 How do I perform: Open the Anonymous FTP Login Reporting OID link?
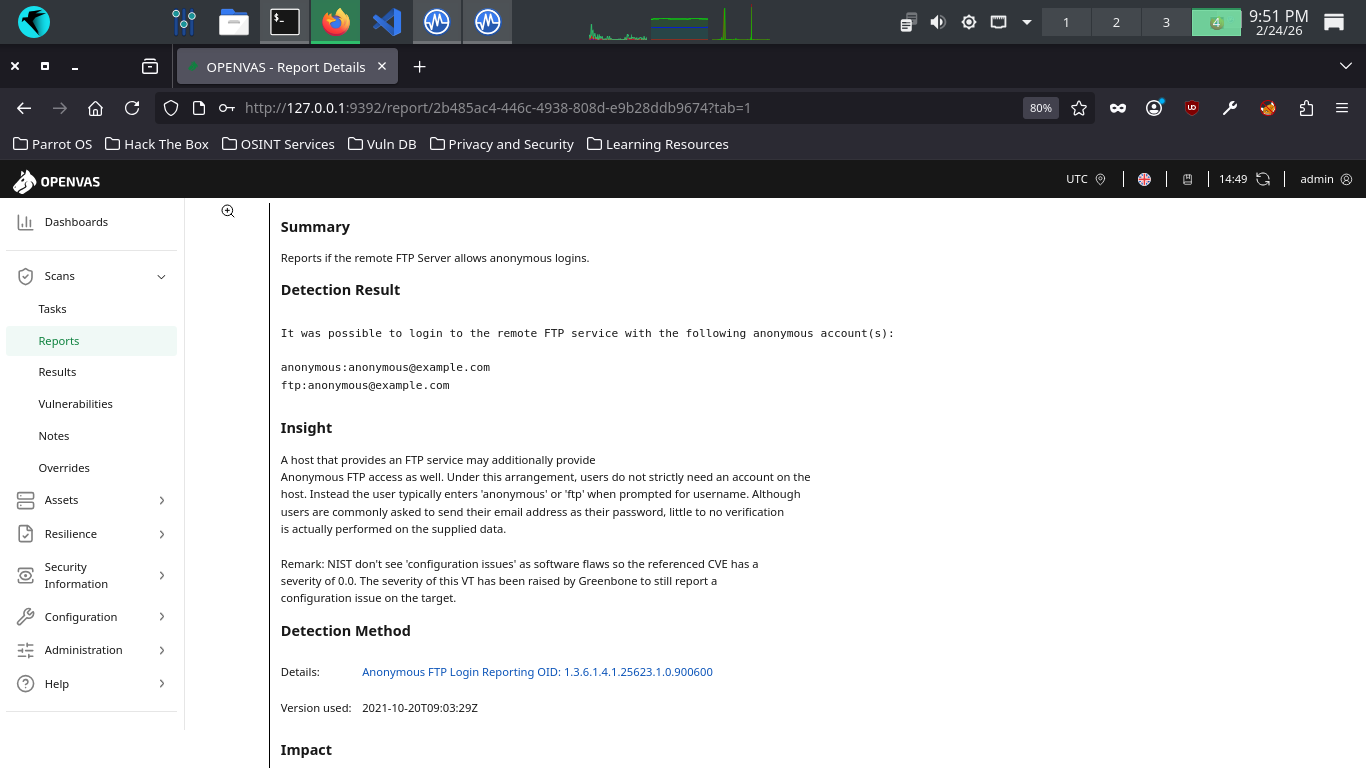(537, 672)
